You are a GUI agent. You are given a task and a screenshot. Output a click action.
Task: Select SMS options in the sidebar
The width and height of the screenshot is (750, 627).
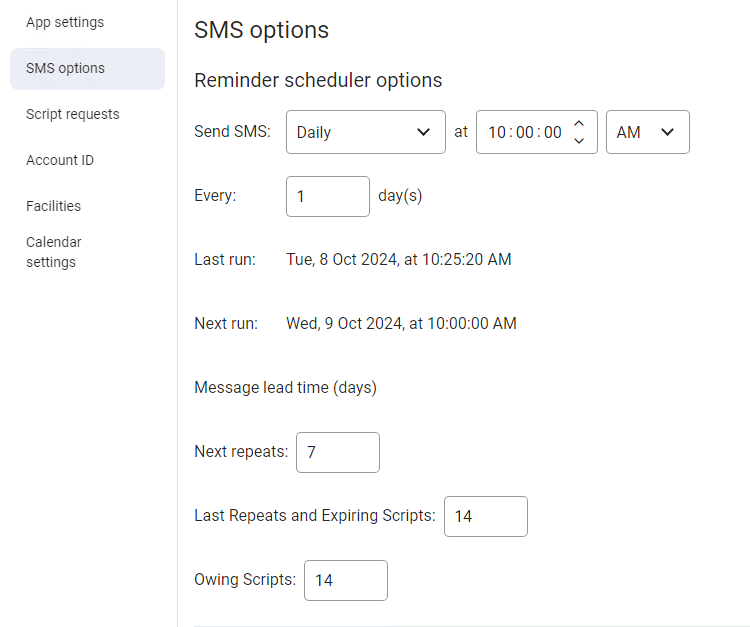88,68
